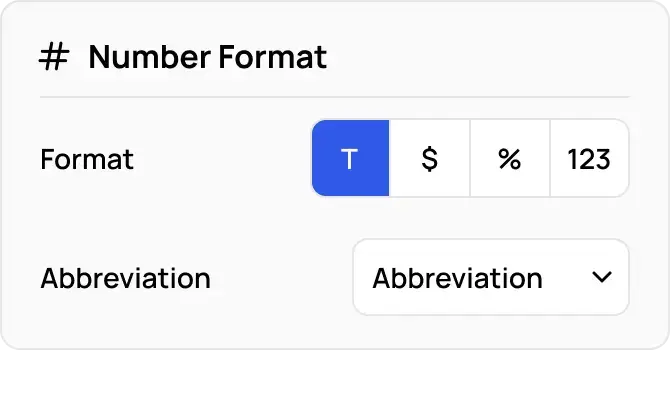Switch format to the dollar currency symbol
The height and width of the screenshot is (400, 670).
click(x=430, y=159)
